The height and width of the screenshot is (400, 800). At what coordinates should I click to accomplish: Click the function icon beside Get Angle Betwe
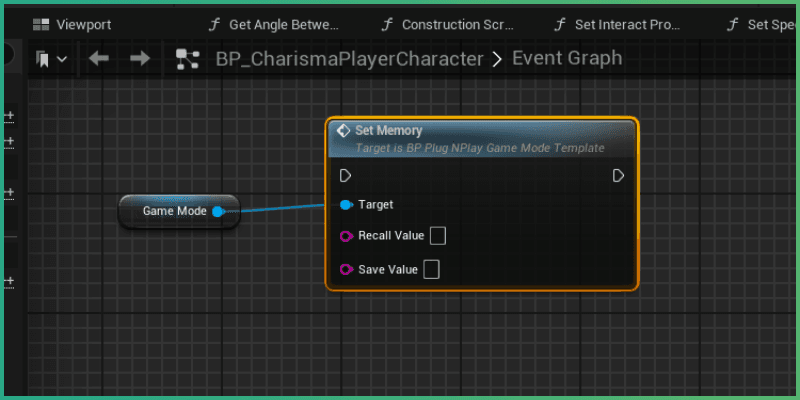point(215,24)
